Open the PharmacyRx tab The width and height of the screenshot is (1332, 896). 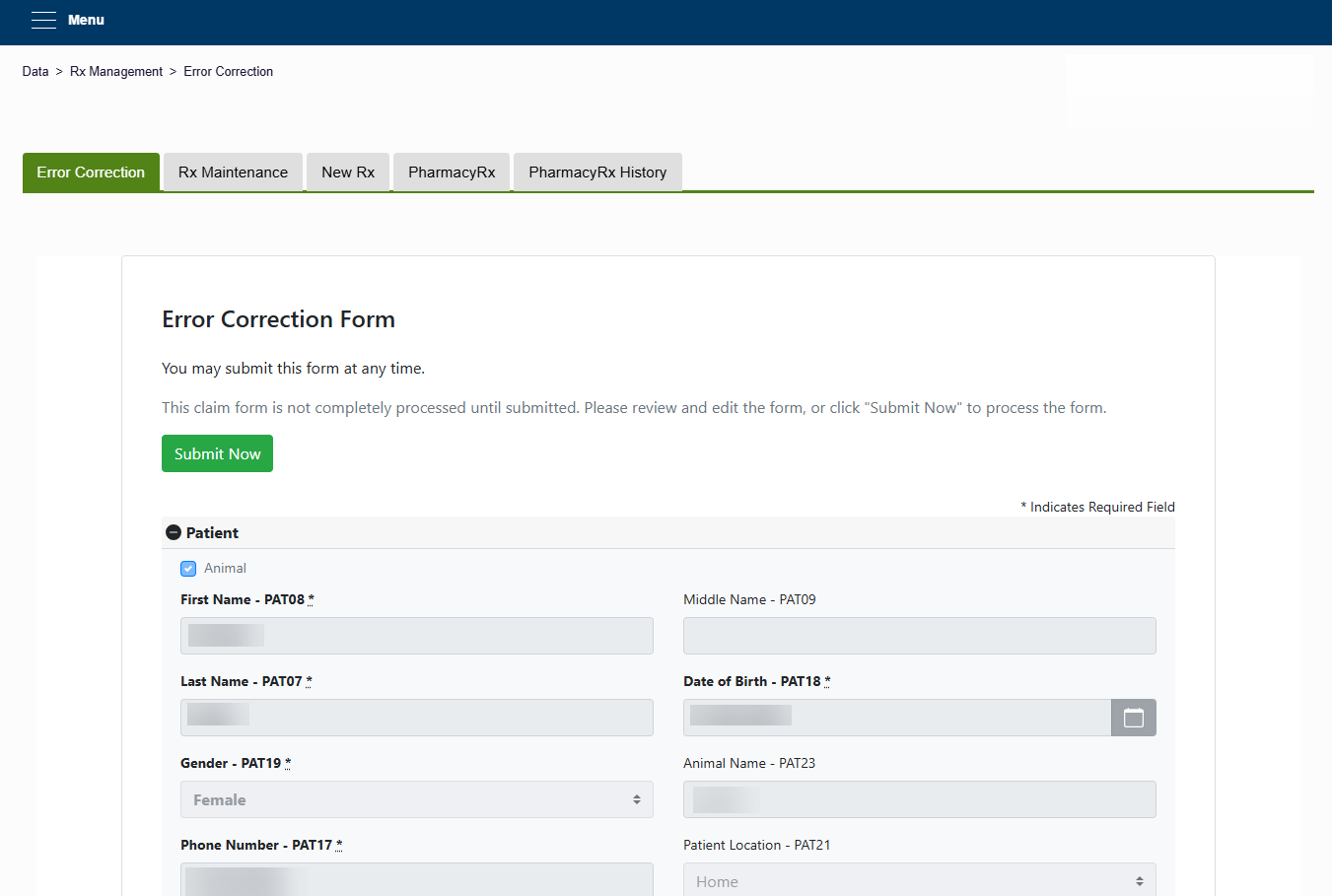(x=452, y=172)
